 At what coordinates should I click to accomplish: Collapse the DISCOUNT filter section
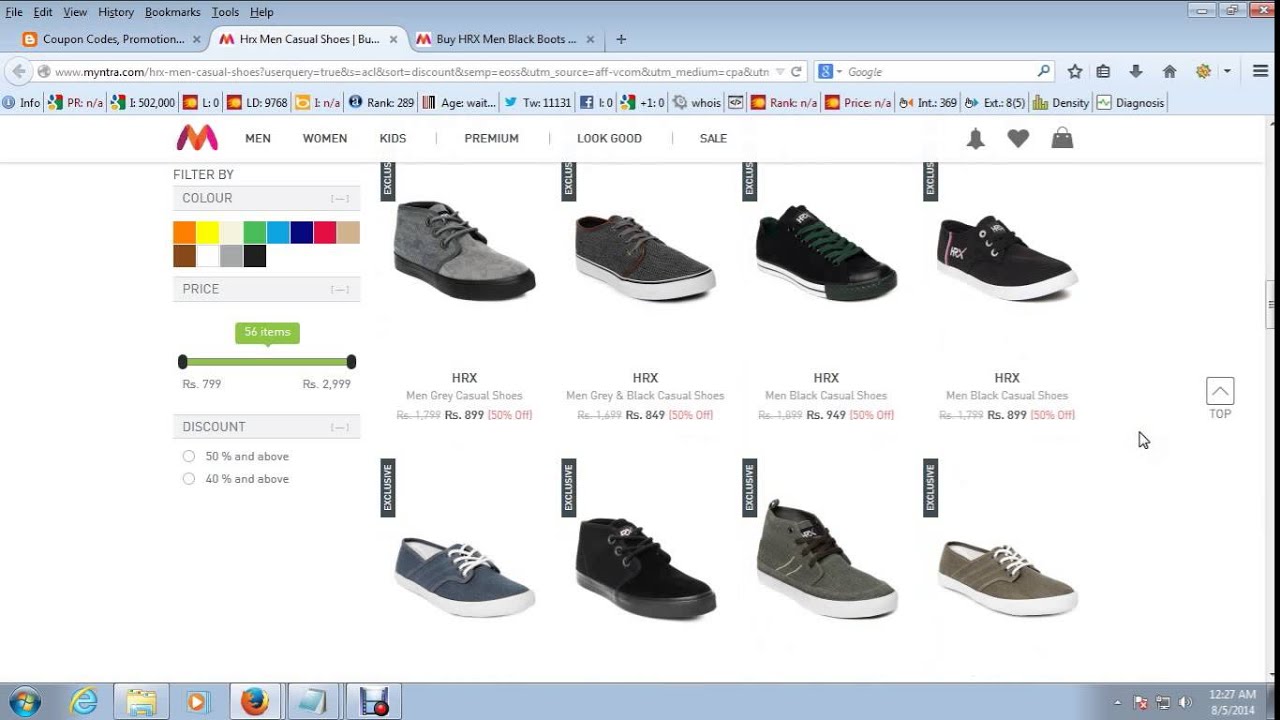point(340,427)
